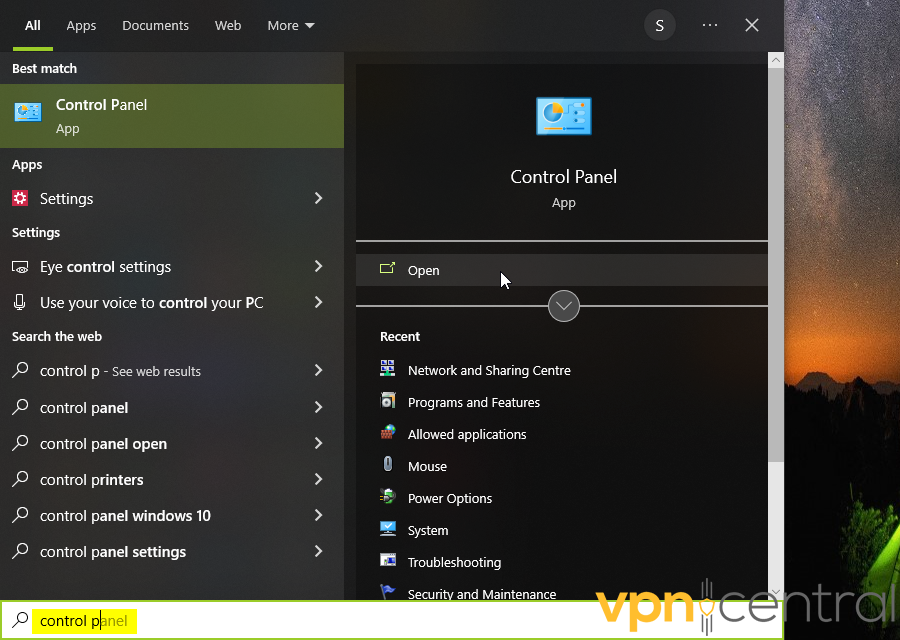The height and width of the screenshot is (640, 900).
Task: Open Programs and Features
Action: [x=474, y=402]
